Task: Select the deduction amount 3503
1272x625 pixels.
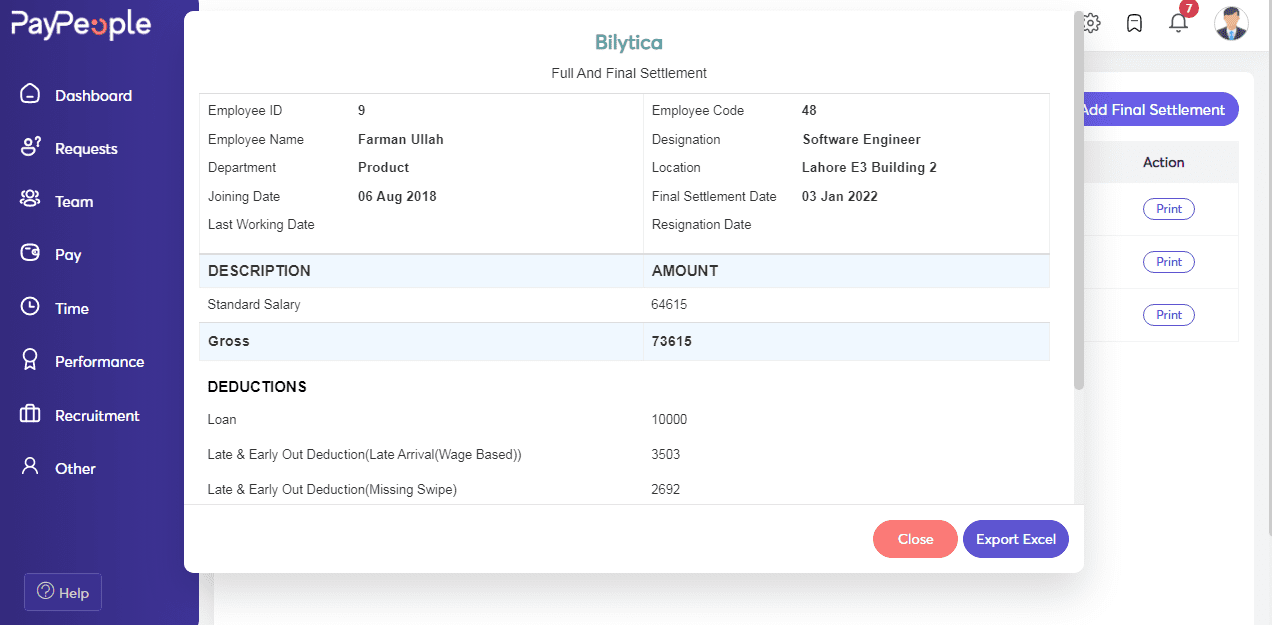Action: pos(665,454)
